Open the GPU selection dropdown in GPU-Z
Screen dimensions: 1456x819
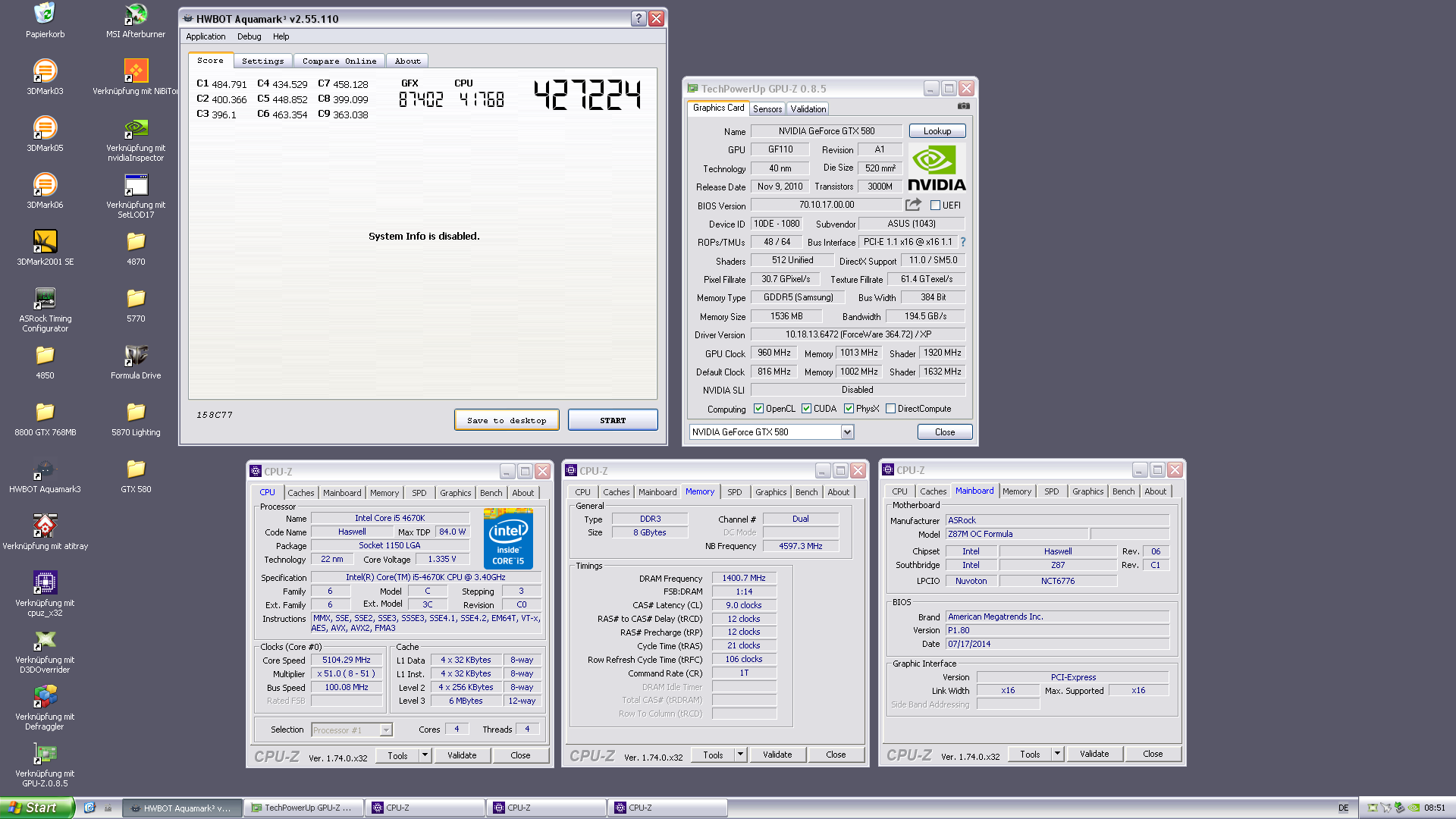pos(847,432)
